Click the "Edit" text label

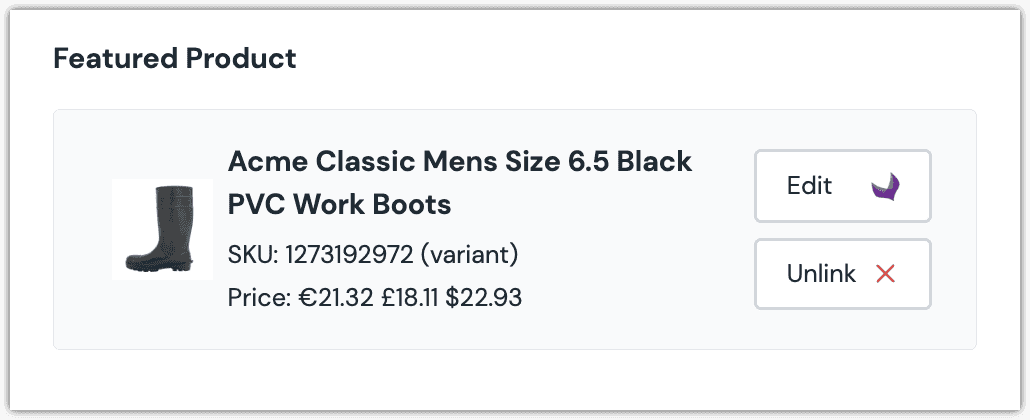point(809,186)
